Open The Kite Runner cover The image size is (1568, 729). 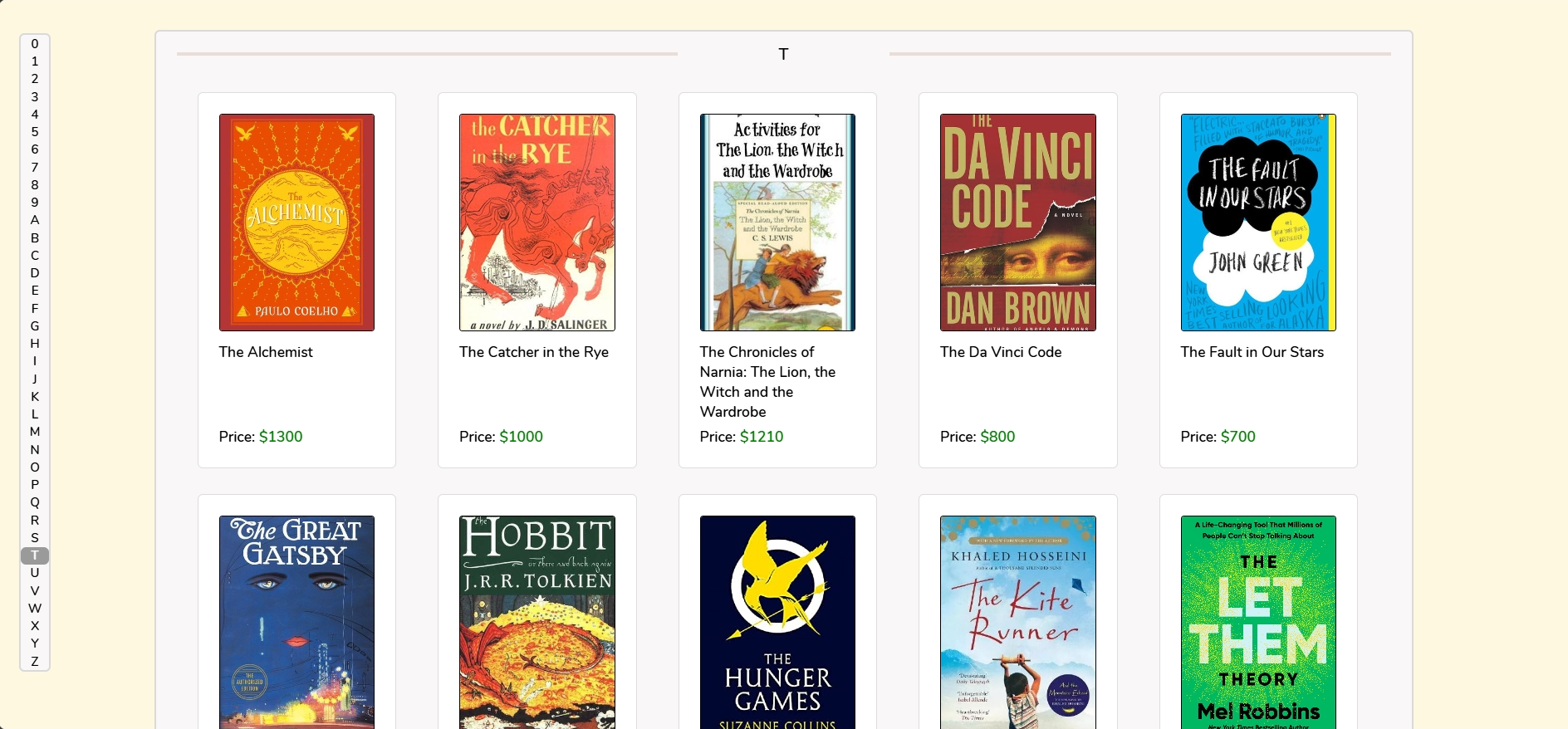click(1017, 622)
